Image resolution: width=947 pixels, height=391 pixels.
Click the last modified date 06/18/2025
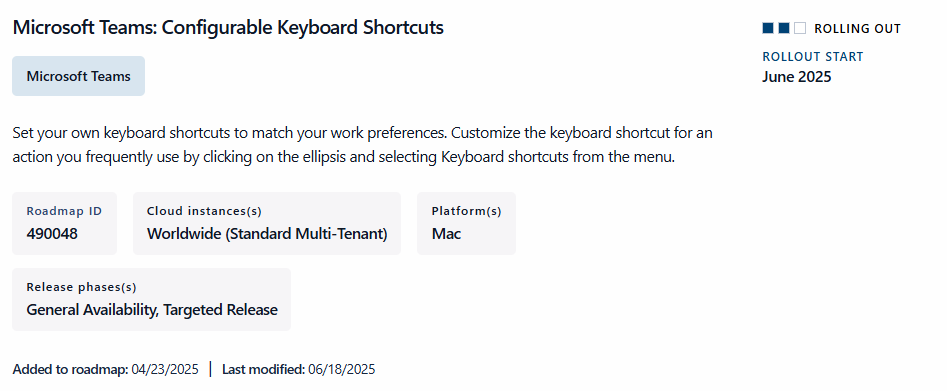click(342, 369)
